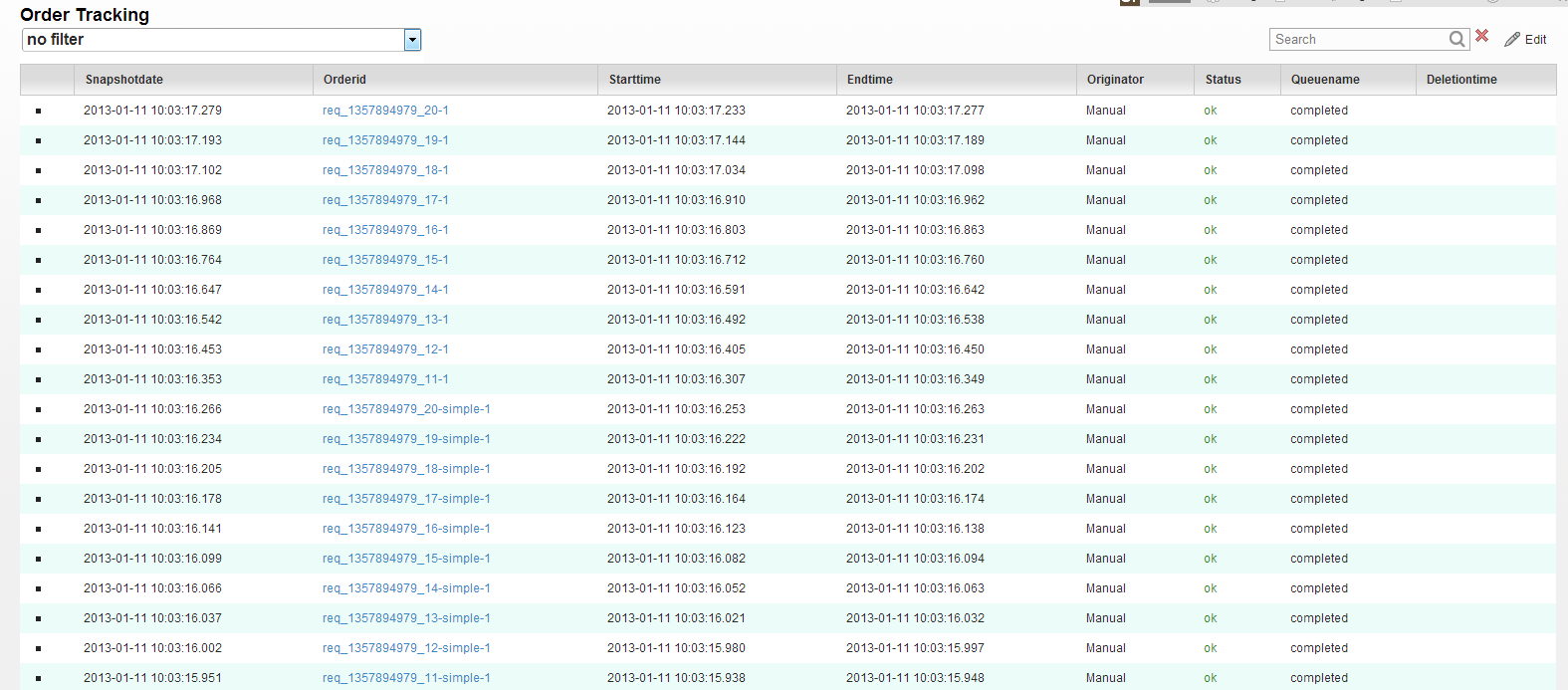
Task: Select snapshotdate 2013-01-11 10:03:17.279
Action: (152, 111)
